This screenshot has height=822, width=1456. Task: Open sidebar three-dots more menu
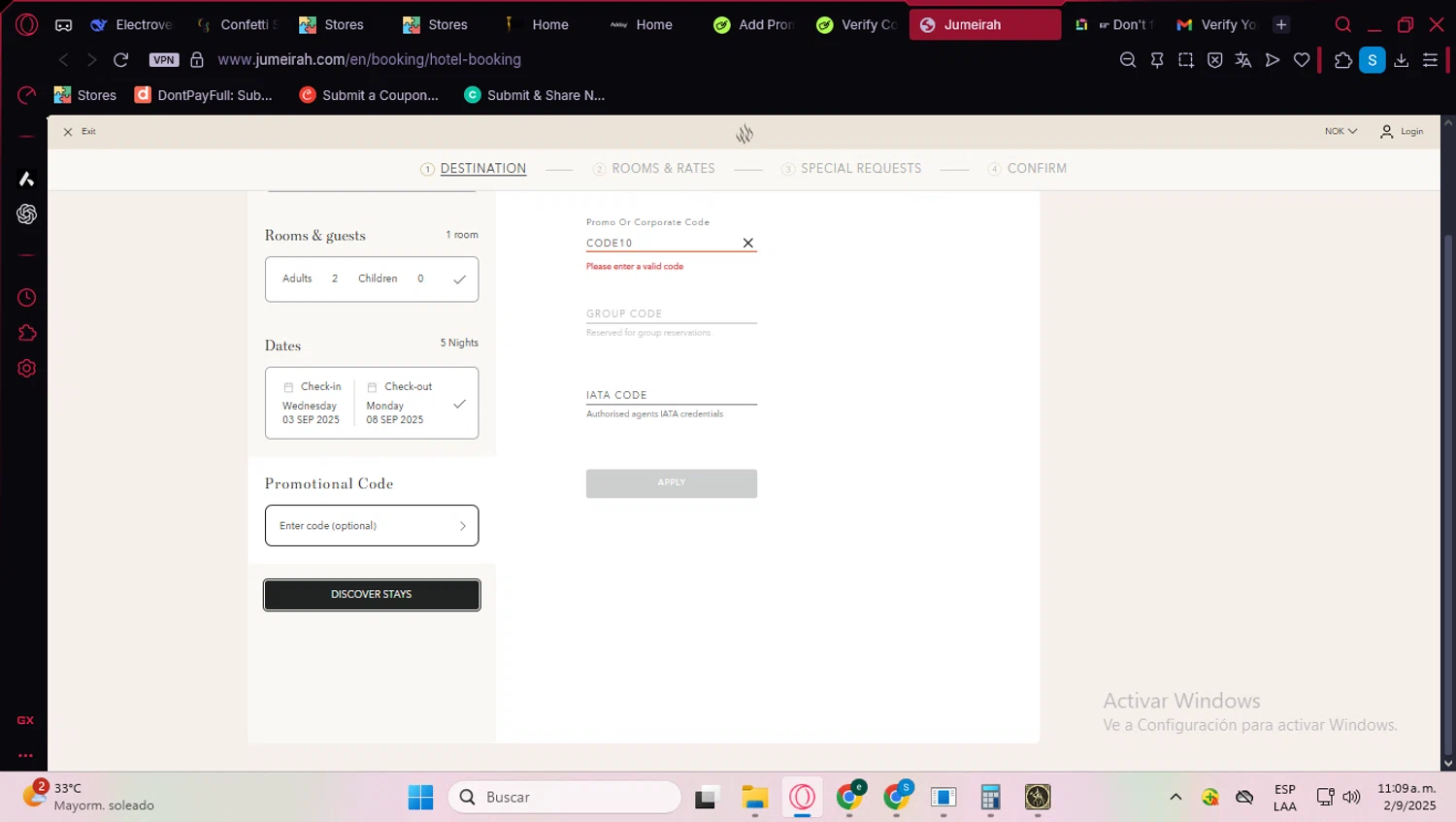click(x=25, y=755)
